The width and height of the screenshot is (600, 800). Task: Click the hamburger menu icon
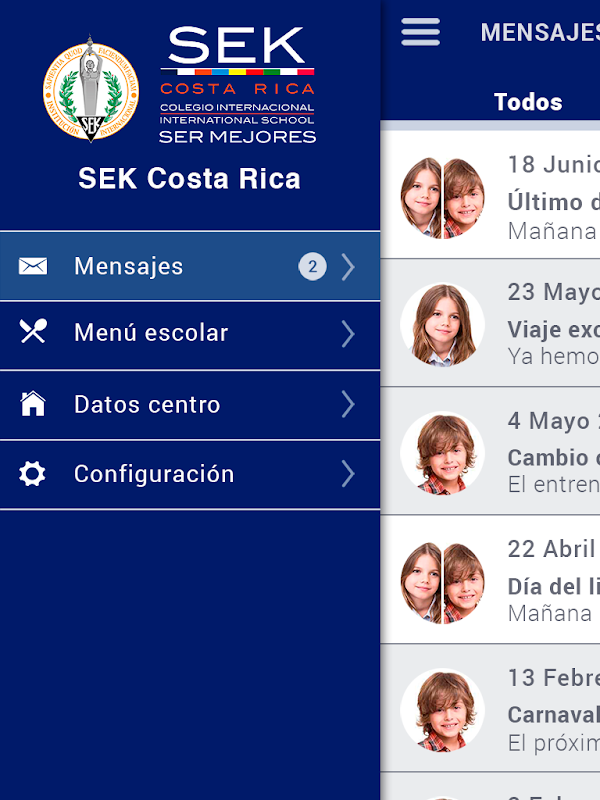[420, 32]
